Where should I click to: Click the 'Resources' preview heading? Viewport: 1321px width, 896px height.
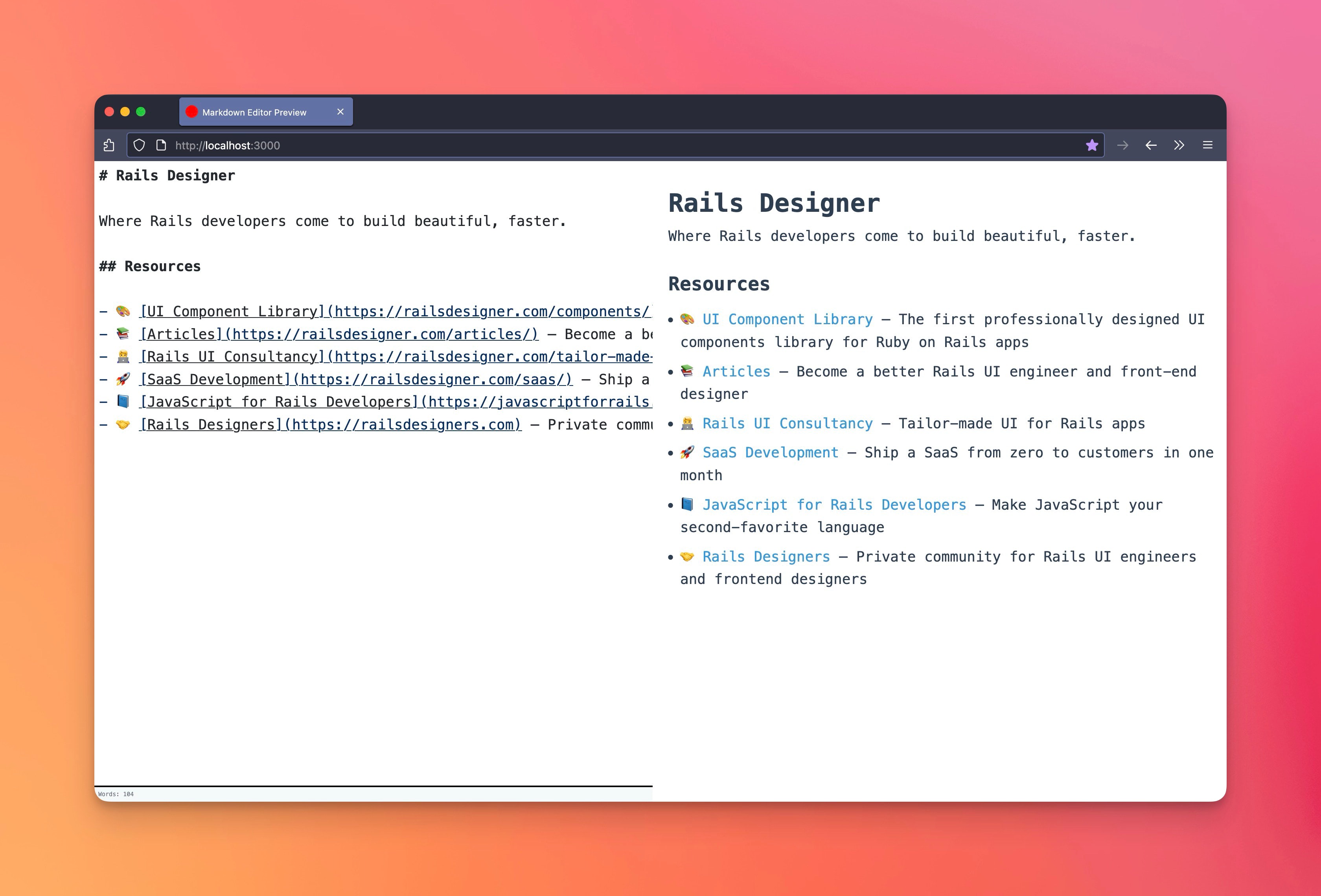(x=719, y=284)
